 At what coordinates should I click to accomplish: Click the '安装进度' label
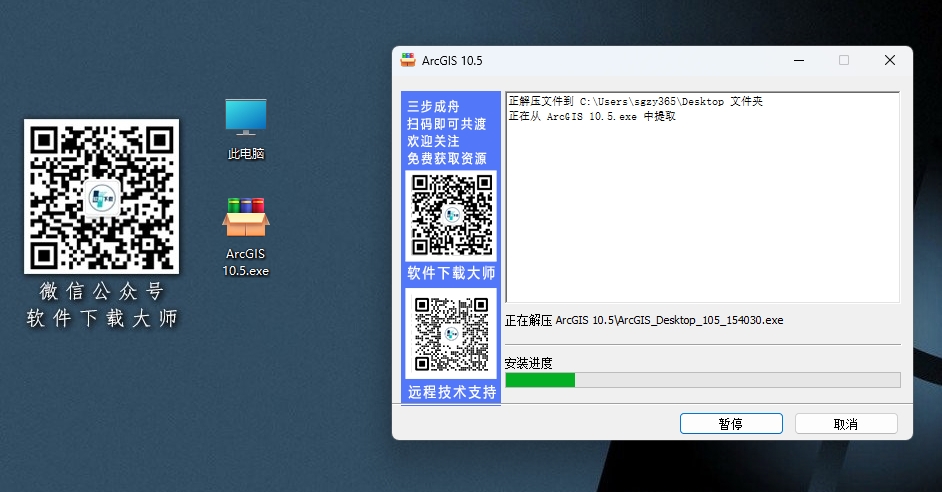[528, 363]
